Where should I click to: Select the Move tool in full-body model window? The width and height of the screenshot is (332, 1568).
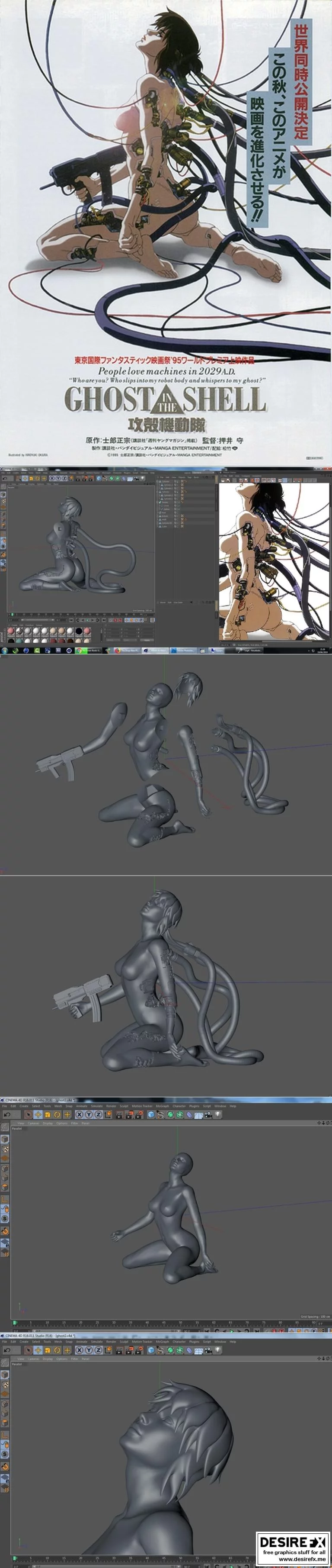38,1114
